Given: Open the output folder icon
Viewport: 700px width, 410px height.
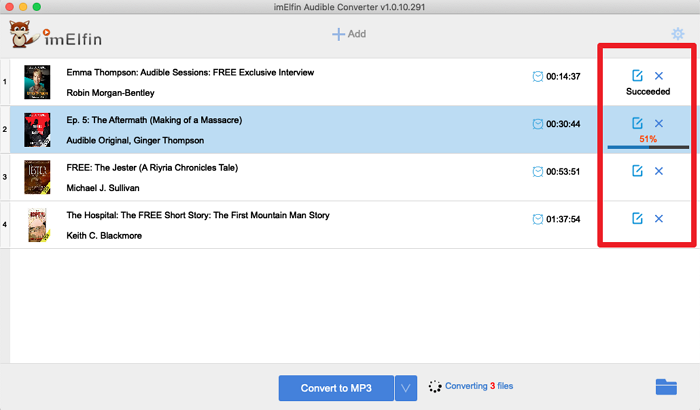Looking at the screenshot, I should click(666, 387).
